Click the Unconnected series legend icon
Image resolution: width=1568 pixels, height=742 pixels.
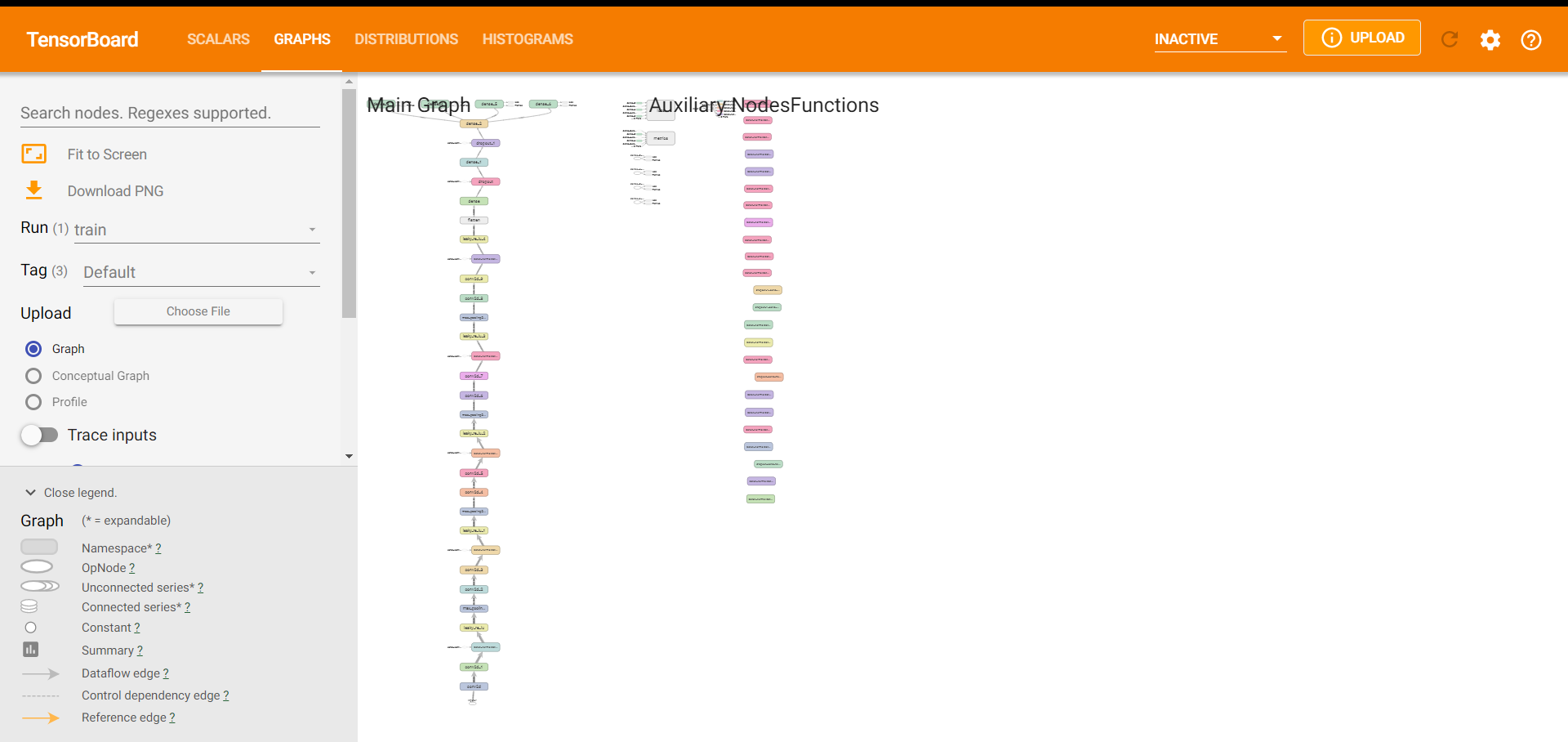point(40,586)
